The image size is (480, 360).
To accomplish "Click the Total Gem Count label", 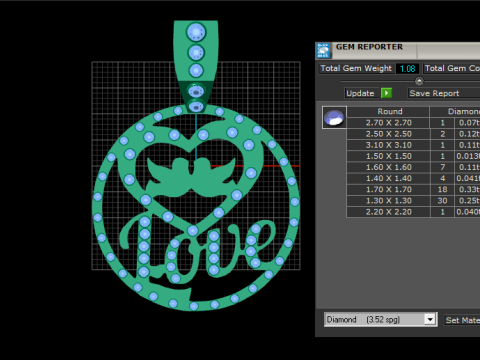I will tap(452, 68).
